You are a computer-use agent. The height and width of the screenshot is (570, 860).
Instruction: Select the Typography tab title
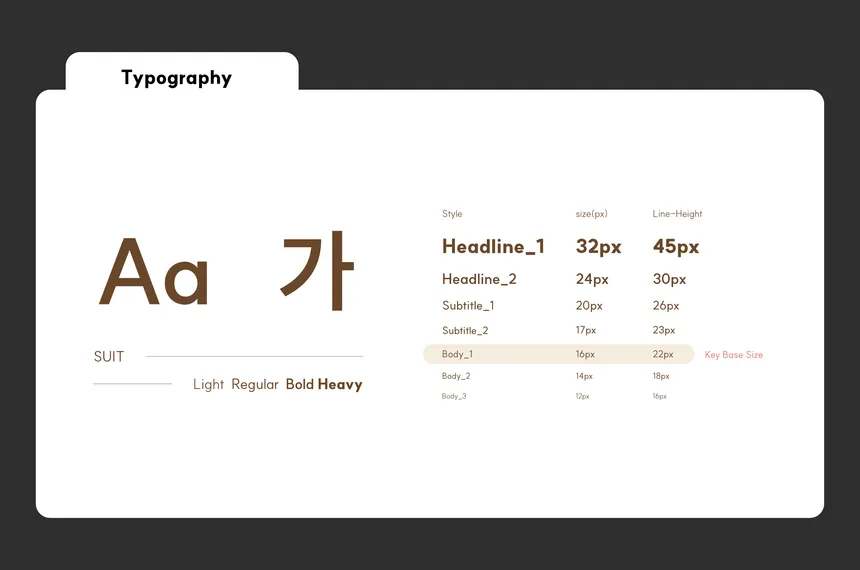coord(177,78)
